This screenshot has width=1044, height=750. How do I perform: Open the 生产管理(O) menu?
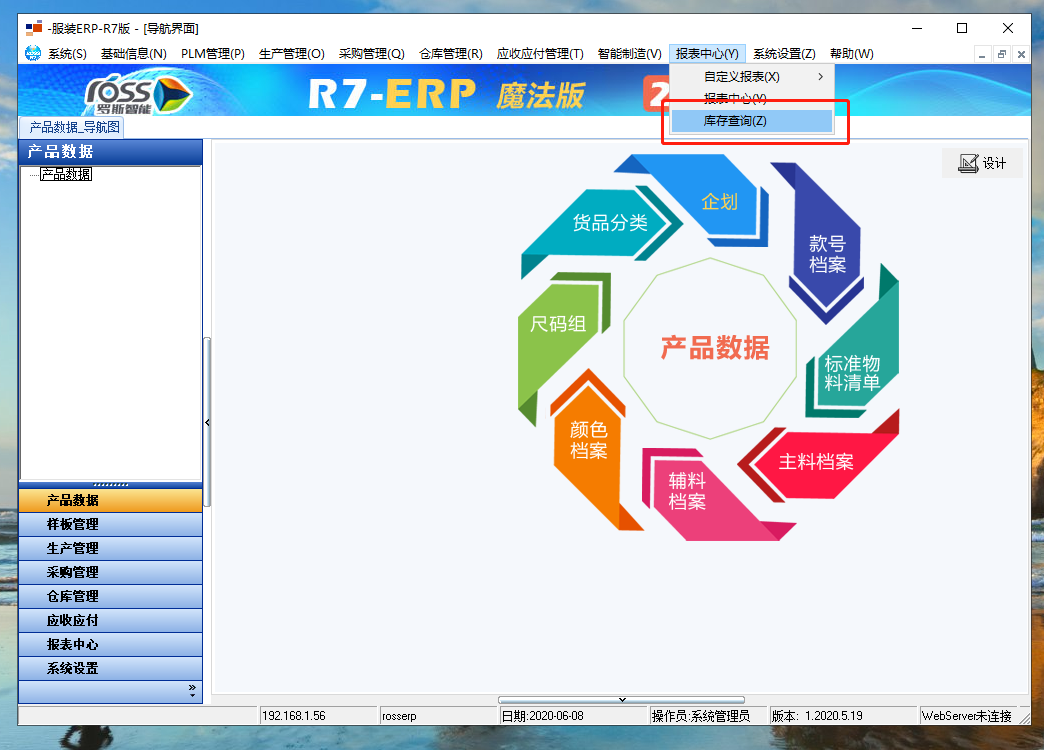291,54
